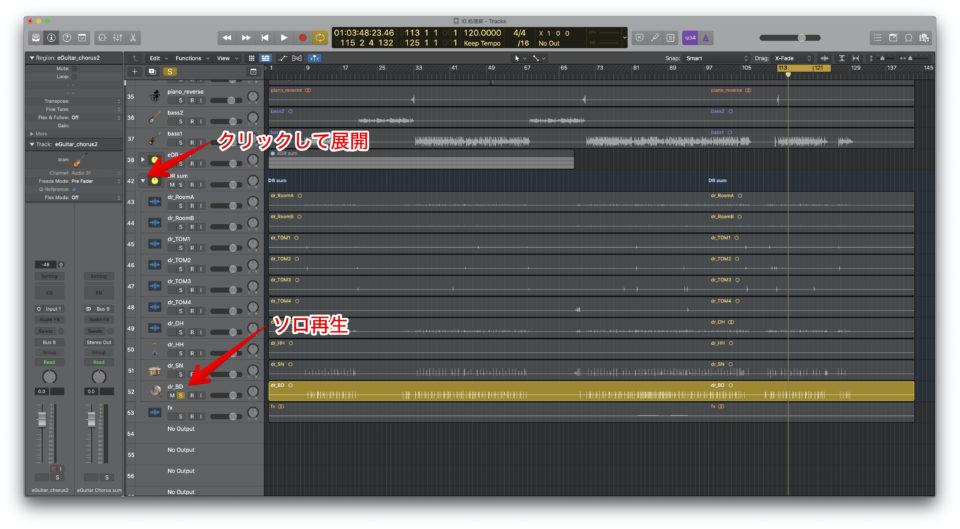Screen dimensions: 960x529
Task: Expand the eDR track stack triangle
Action: tap(143, 159)
